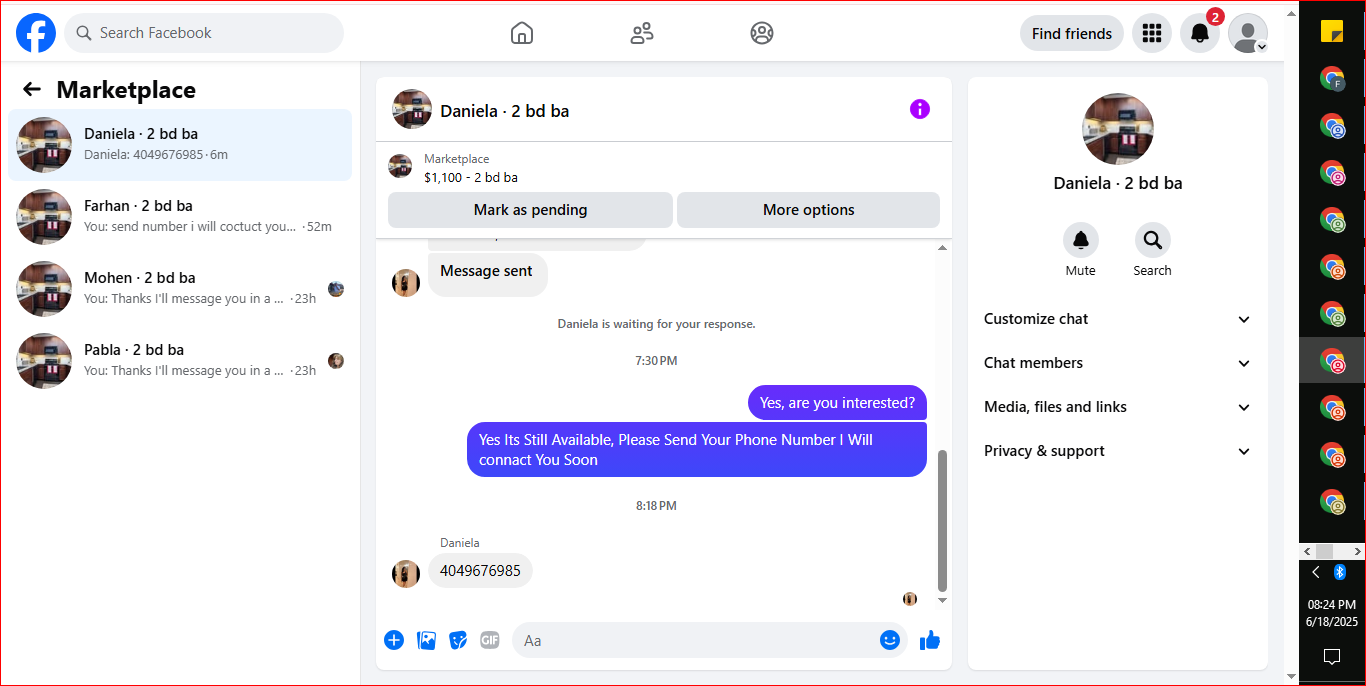Expand the Customize chat section
Viewport: 1366px width, 686px height.
[1118, 319]
